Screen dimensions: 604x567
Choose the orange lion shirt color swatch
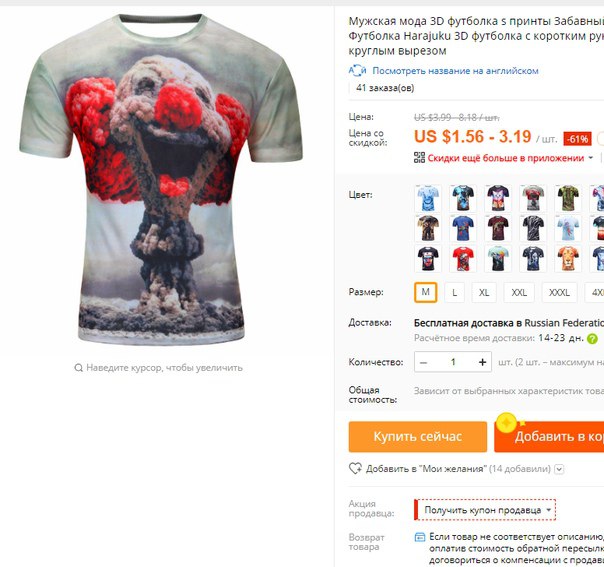point(568,258)
